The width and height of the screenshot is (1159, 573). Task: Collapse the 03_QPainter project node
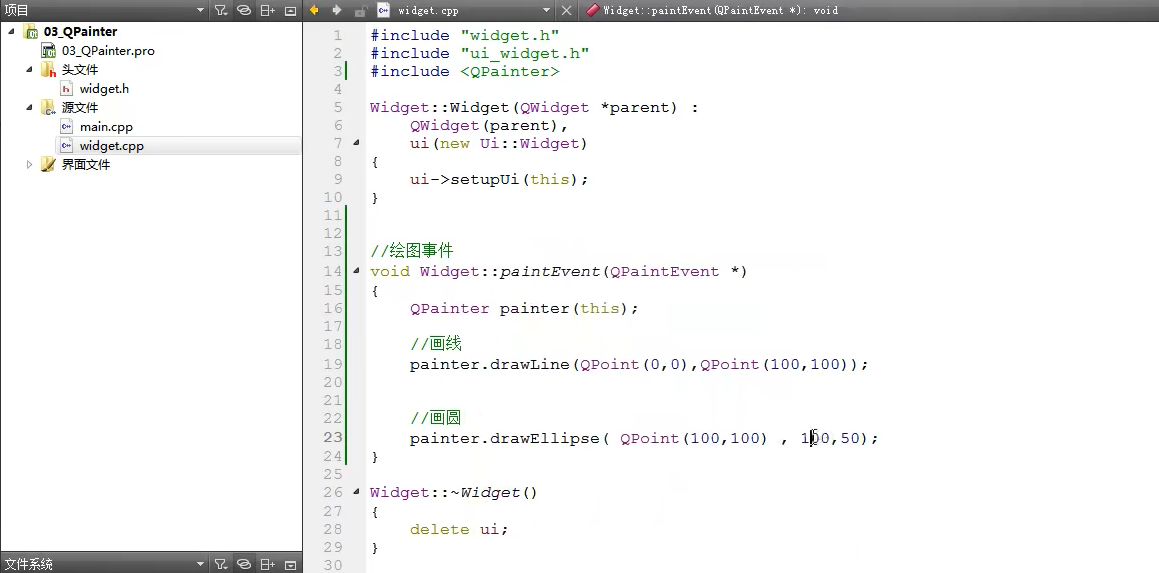pos(11,32)
